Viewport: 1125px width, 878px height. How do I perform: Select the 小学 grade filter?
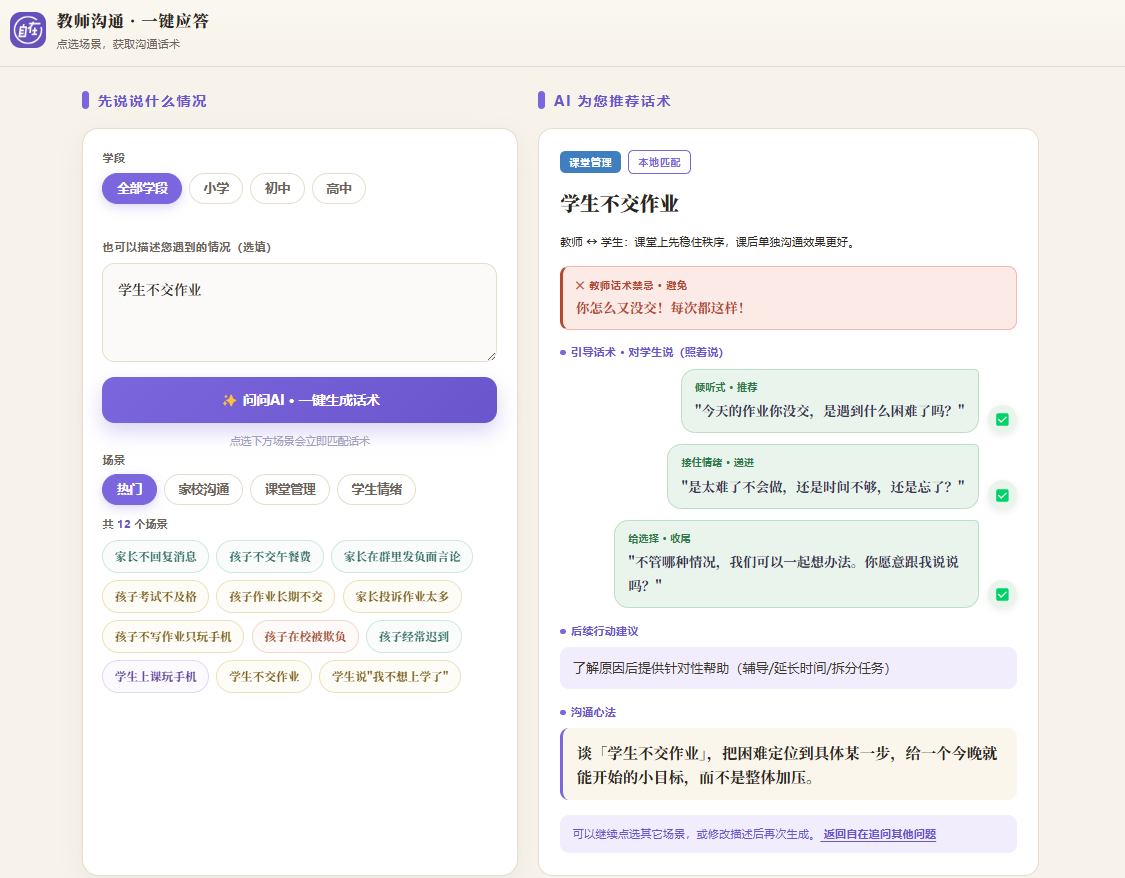216,189
